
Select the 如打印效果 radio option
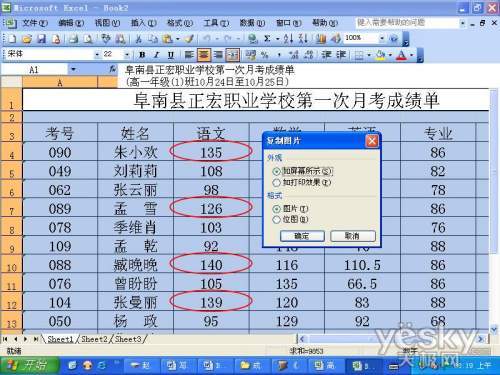coord(276,183)
